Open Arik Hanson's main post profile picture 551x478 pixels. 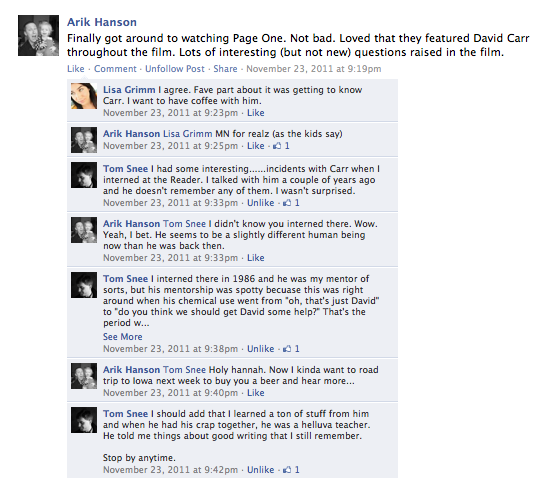click(x=38, y=35)
